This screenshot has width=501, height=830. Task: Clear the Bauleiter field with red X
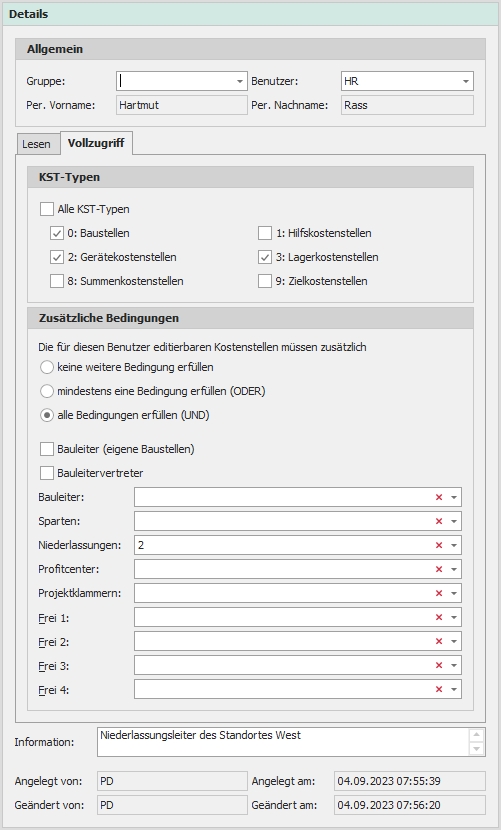click(439, 497)
